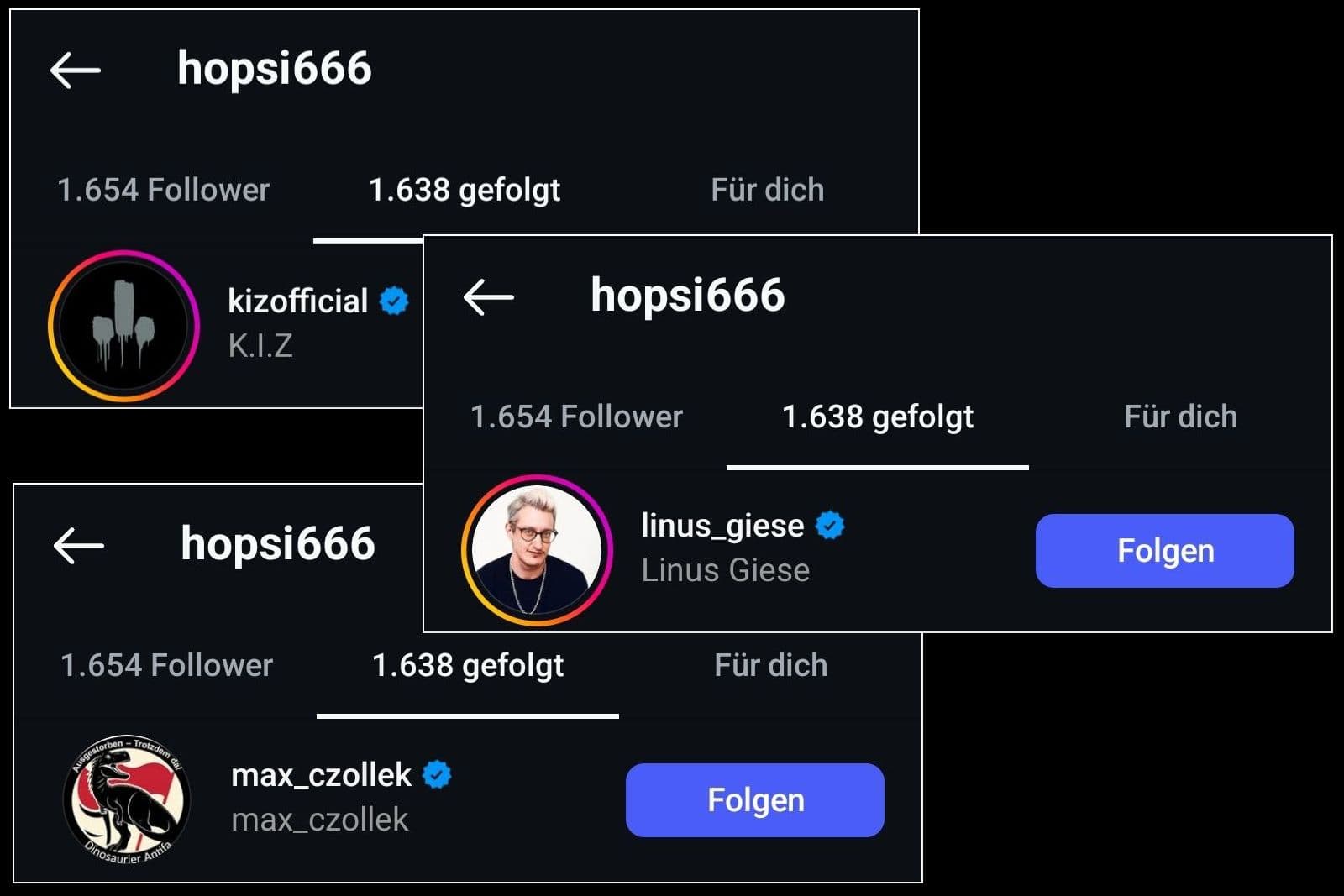The width and height of the screenshot is (1344, 896).
Task: Open Linus Giese's profile picture
Action: click(538, 548)
